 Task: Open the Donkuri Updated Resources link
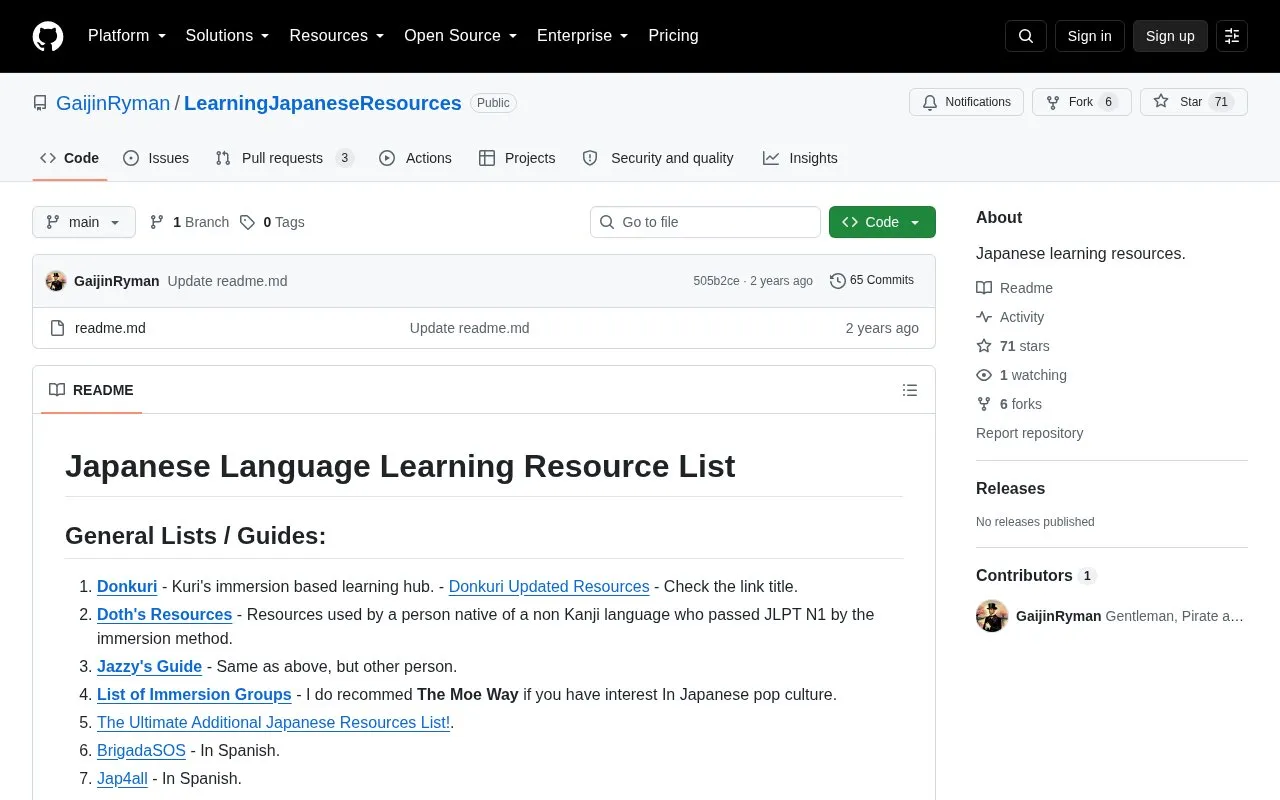tap(549, 587)
